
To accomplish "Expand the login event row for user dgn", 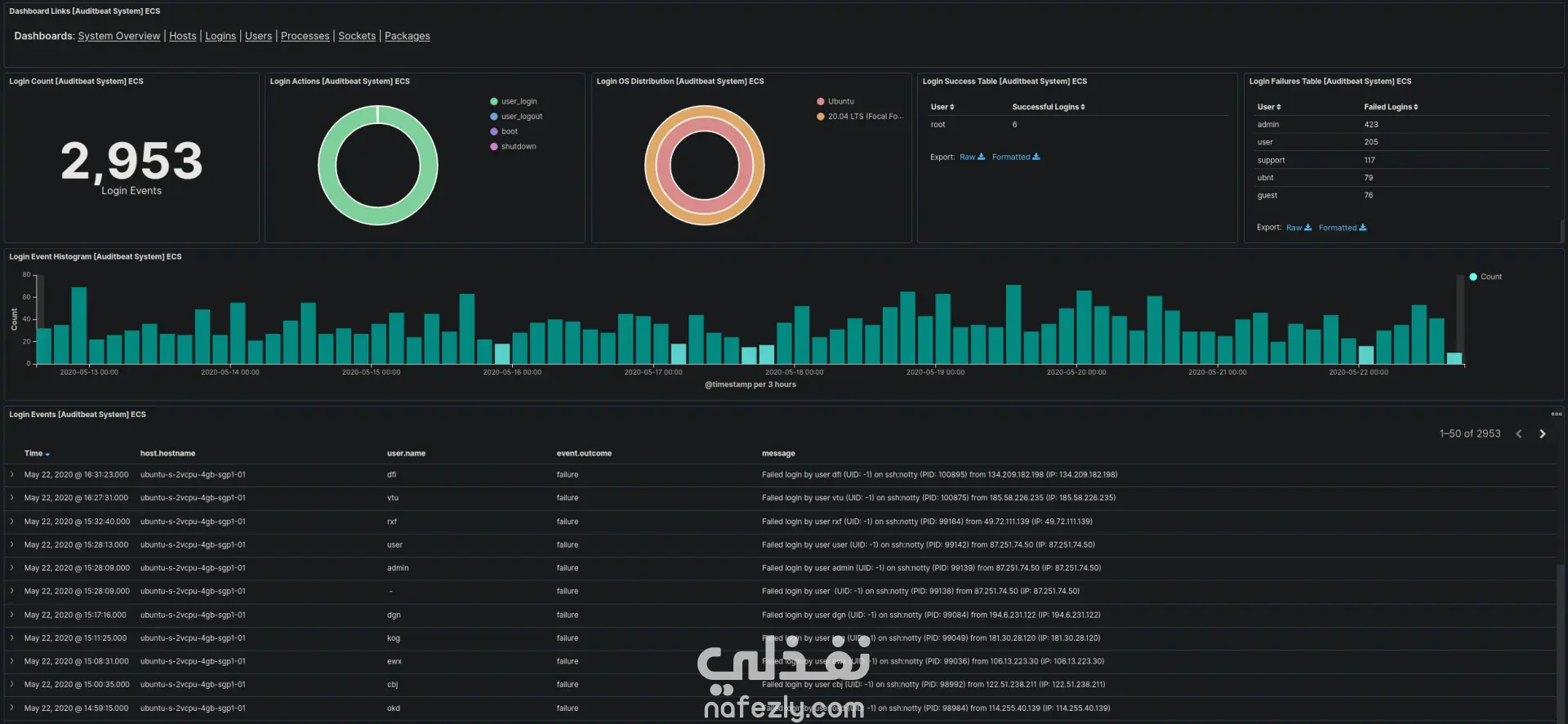I will click(12, 615).
